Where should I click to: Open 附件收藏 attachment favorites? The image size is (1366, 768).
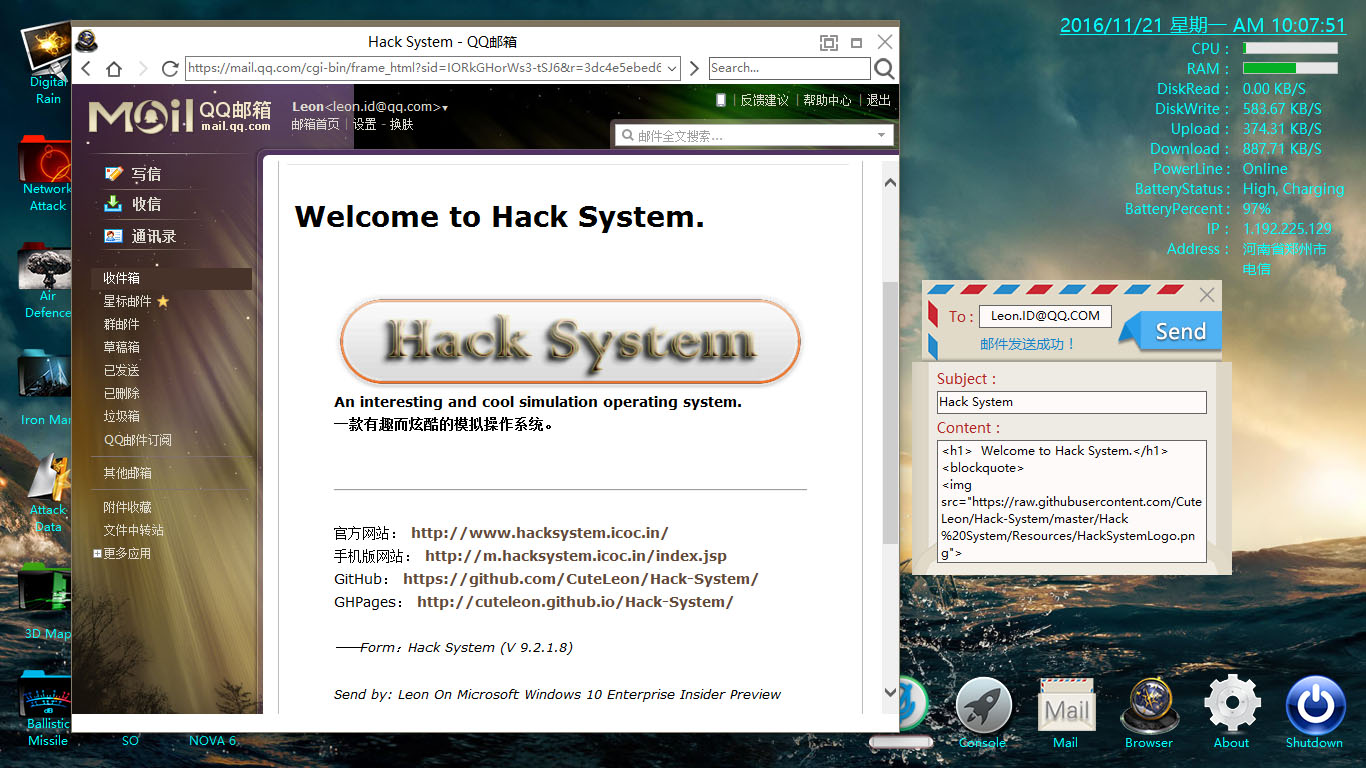pos(128,507)
